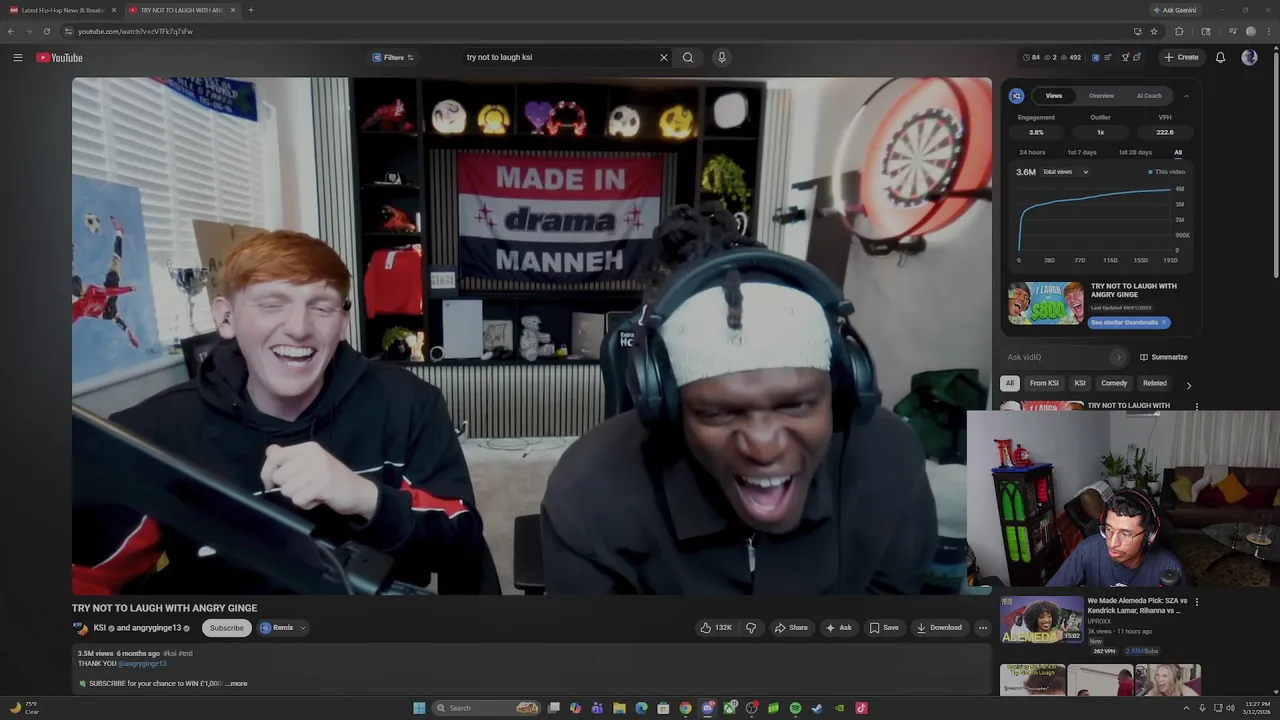Open Spotify from the taskbar
The height and width of the screenshot is (720, 1280).
(795, 708)
